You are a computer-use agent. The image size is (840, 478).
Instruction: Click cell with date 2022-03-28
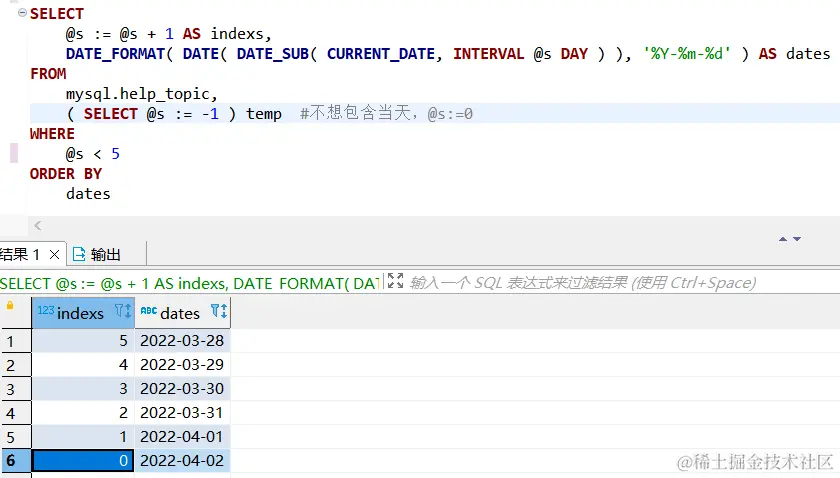[x=182, y=341]
